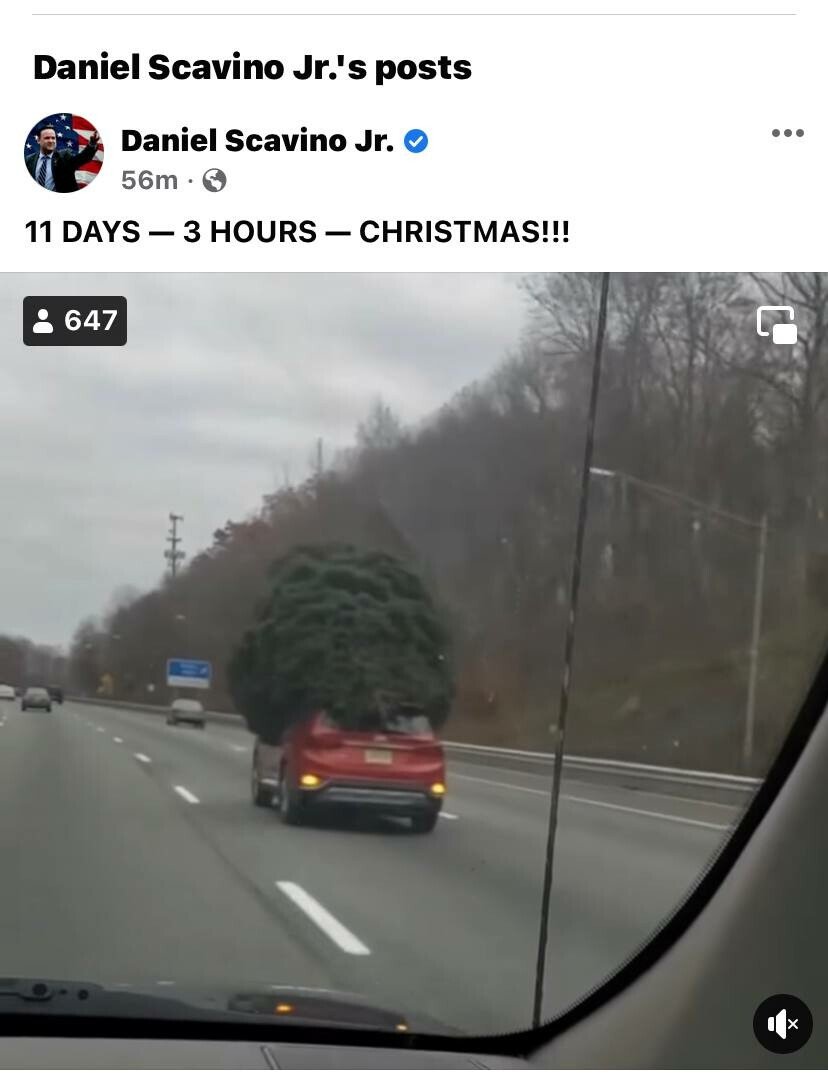Screen dimensions: 828x1090
Task: Click the "11 DAYS — 3 HOURS — CHRISTMAS!!!" caption
Action: (298, 231)
